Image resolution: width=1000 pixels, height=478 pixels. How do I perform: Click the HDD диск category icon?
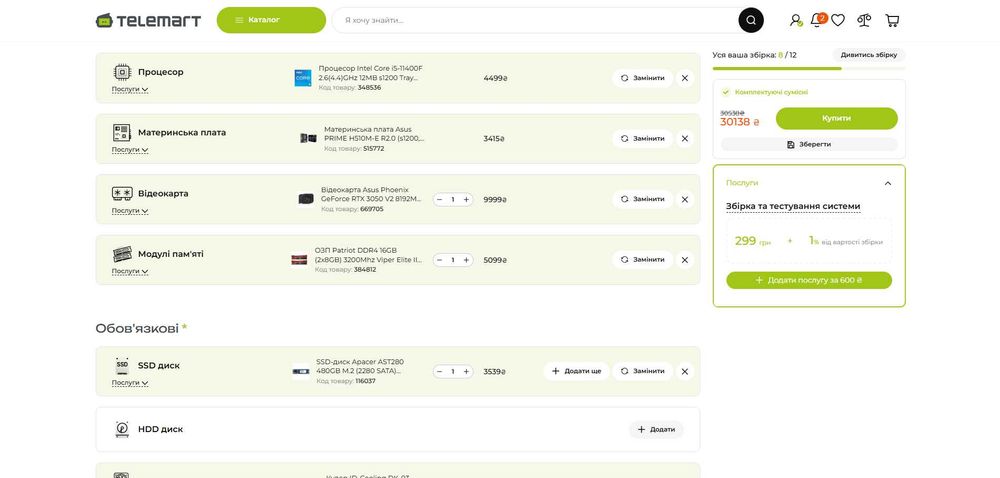122,429
